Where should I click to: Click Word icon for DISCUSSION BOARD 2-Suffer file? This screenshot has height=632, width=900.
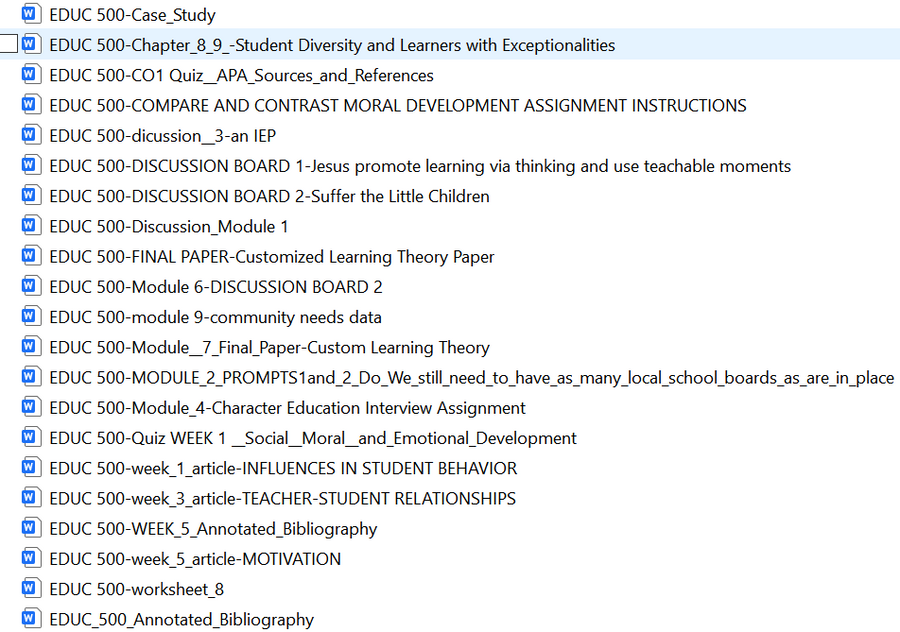pos(31,195)
